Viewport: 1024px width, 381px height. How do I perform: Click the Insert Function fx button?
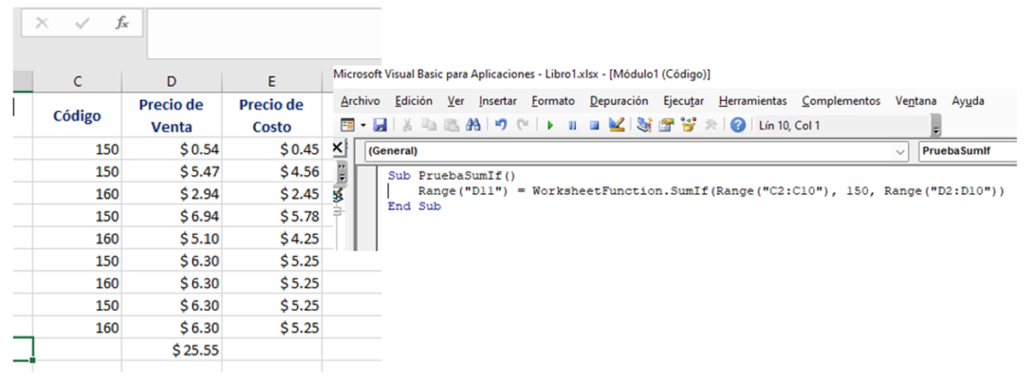[x=122, y=24]
